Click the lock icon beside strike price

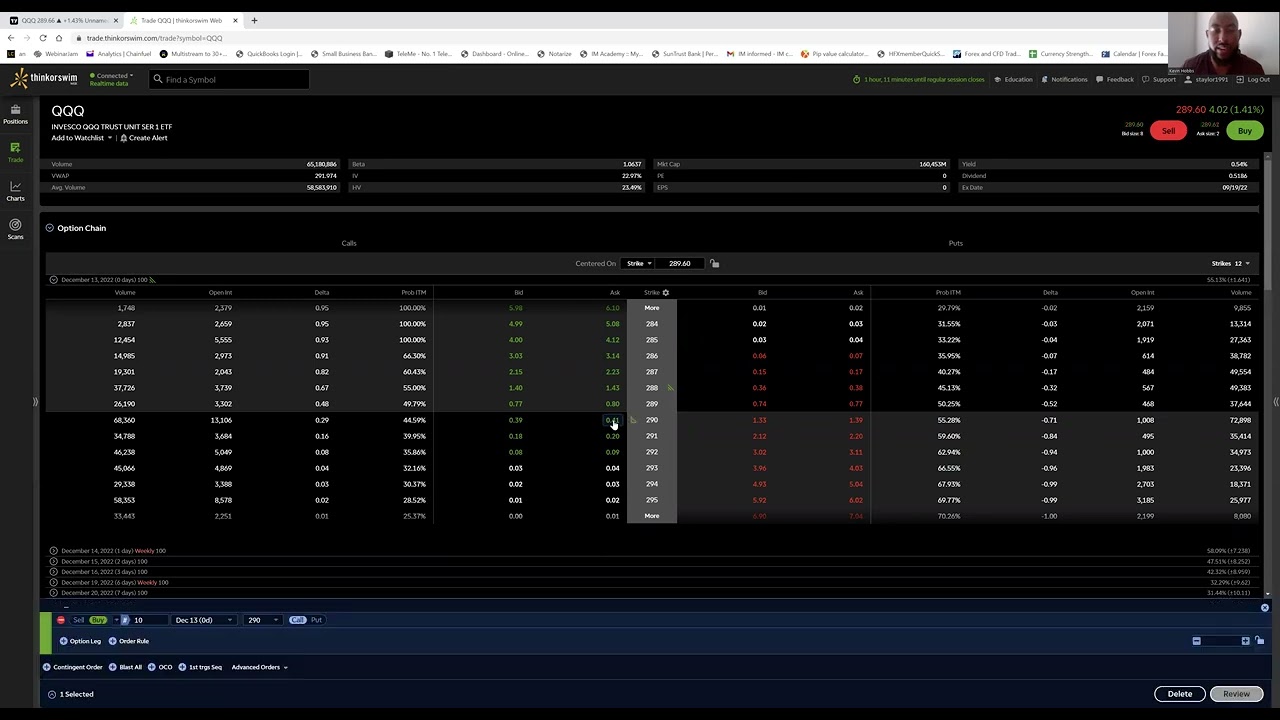click(x=714, y=263)
